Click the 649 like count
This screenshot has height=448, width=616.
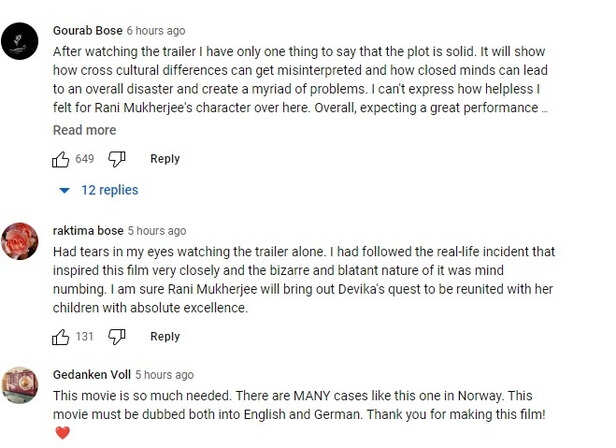(85, 159)
